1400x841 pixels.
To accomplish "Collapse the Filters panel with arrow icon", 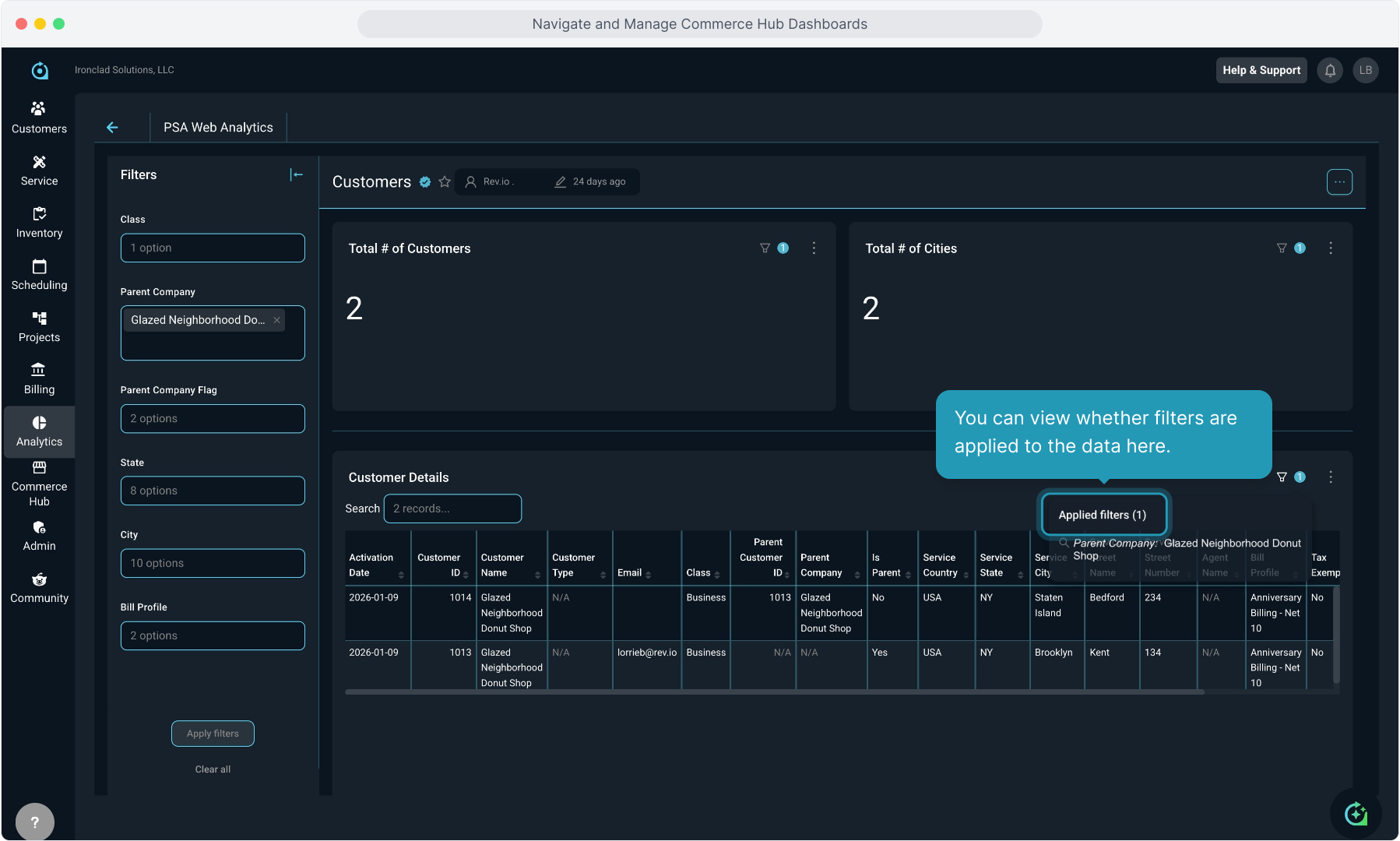I will pyautogui.click(x=296, y=175).
